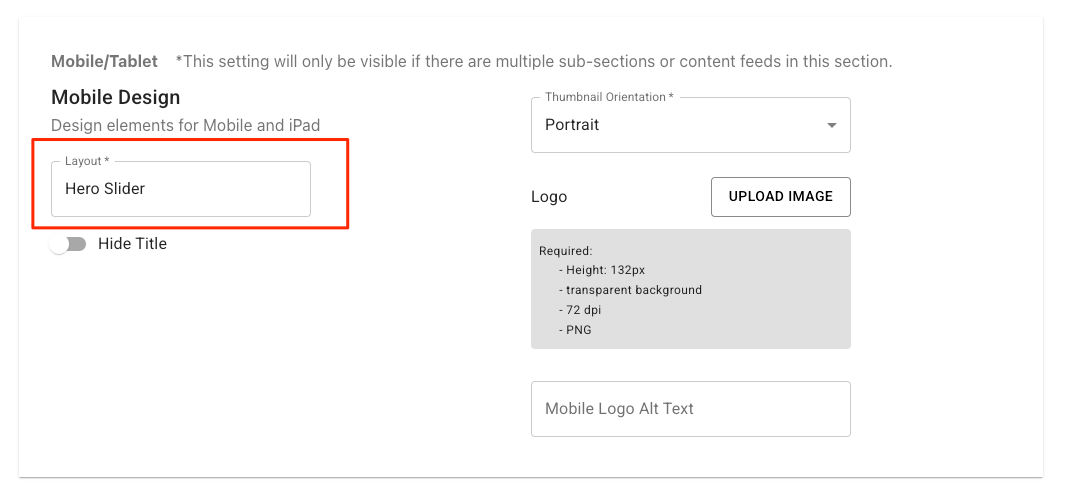This screenshot has height=498, width=1072.
Task: Click the Layout field label
Action: [87, 161]
